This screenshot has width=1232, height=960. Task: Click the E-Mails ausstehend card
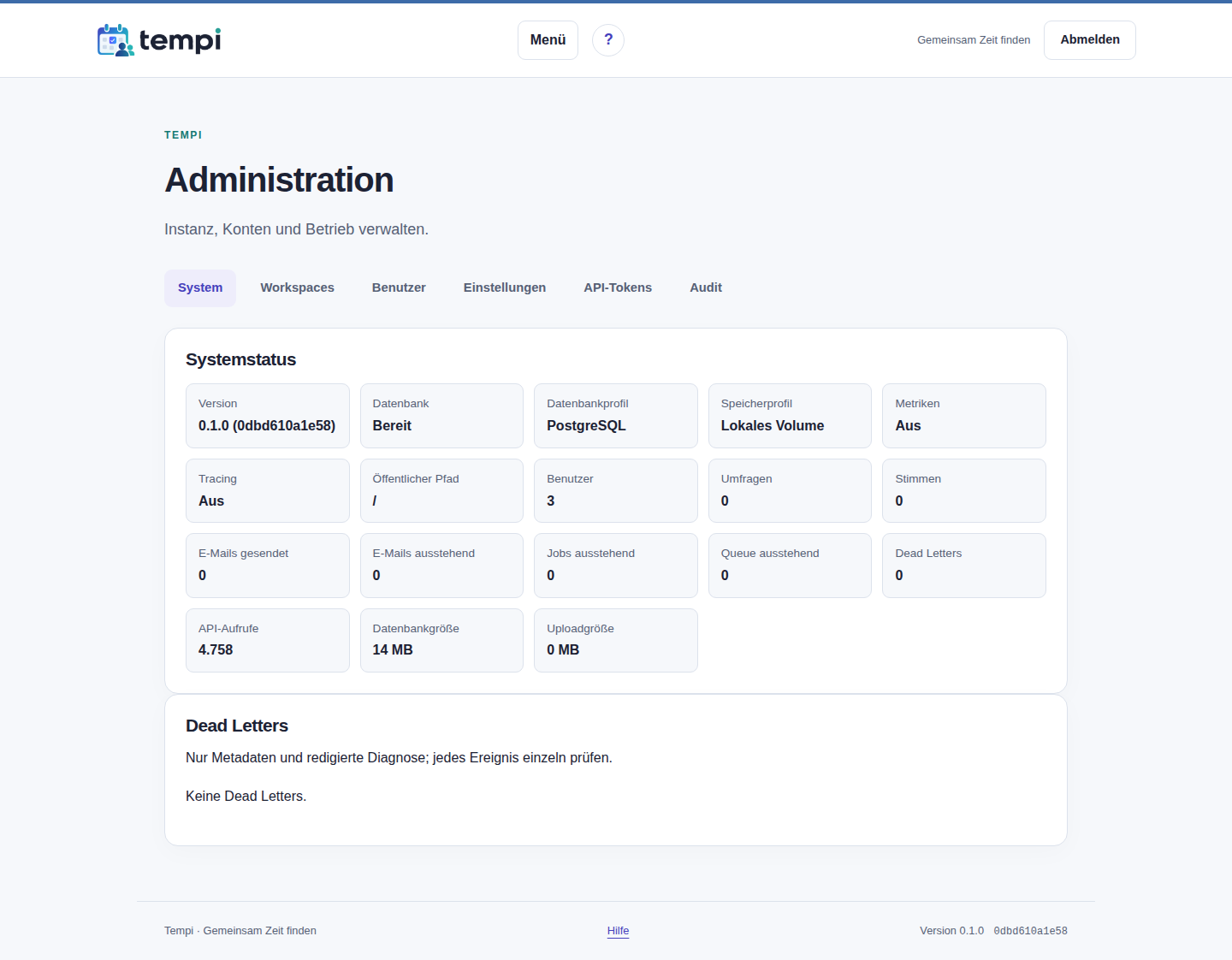point(441,566)
